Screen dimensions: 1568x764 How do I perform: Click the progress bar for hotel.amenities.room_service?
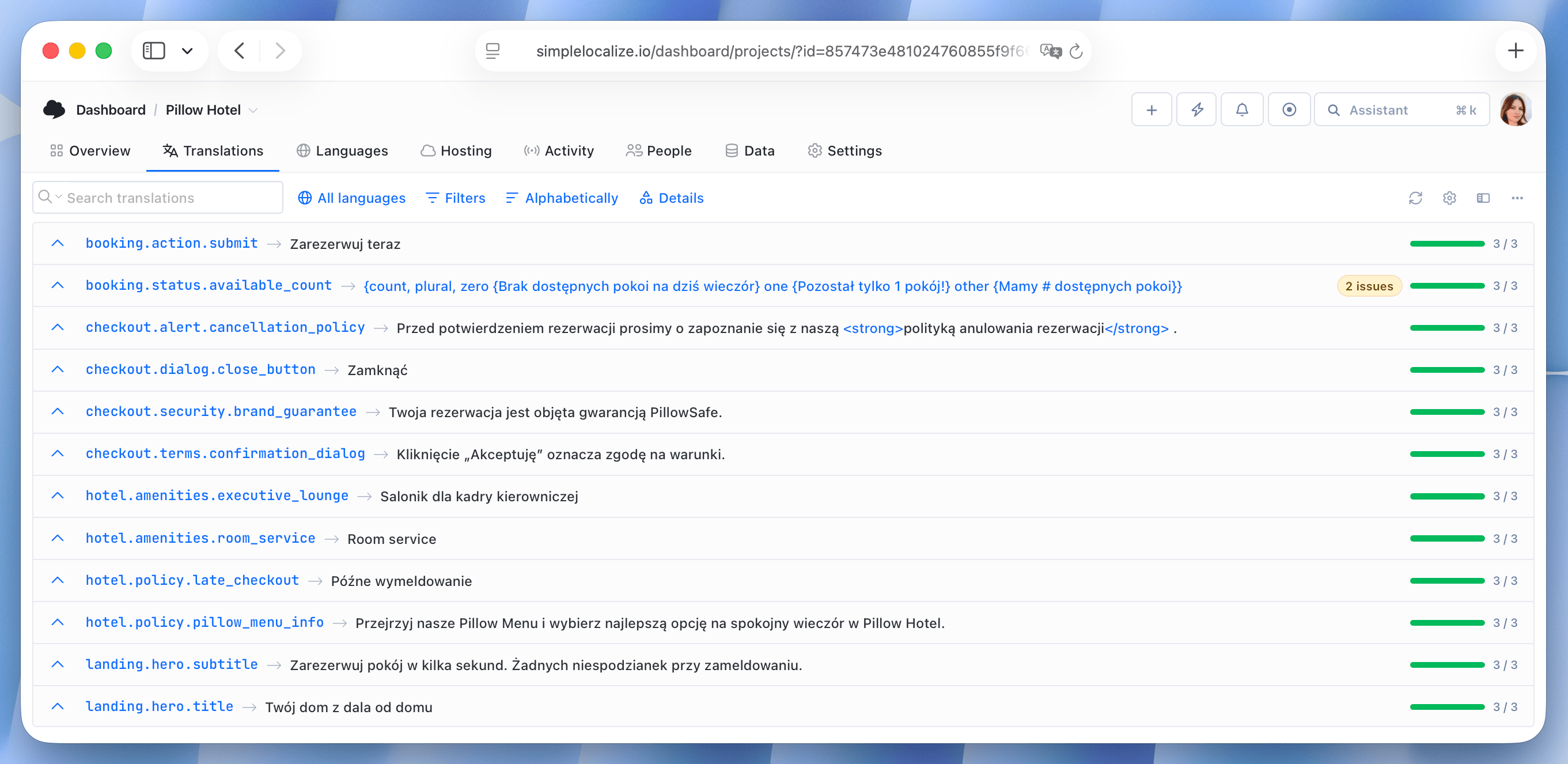pos(1447,538)
